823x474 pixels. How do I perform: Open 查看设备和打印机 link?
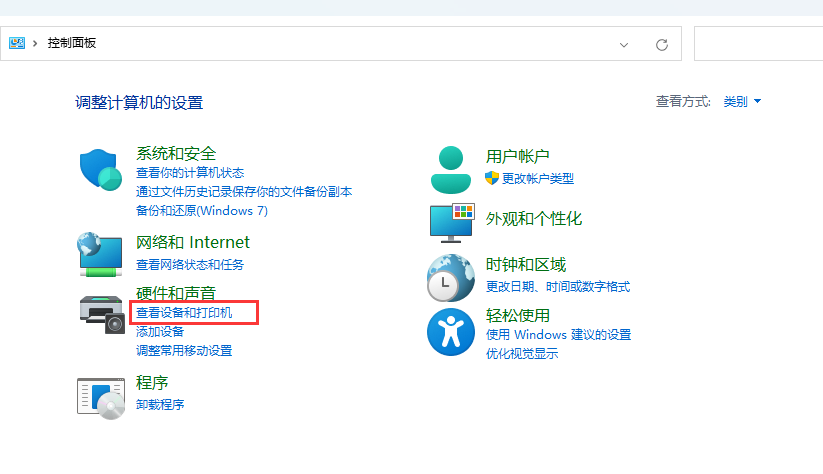[184, 313]
